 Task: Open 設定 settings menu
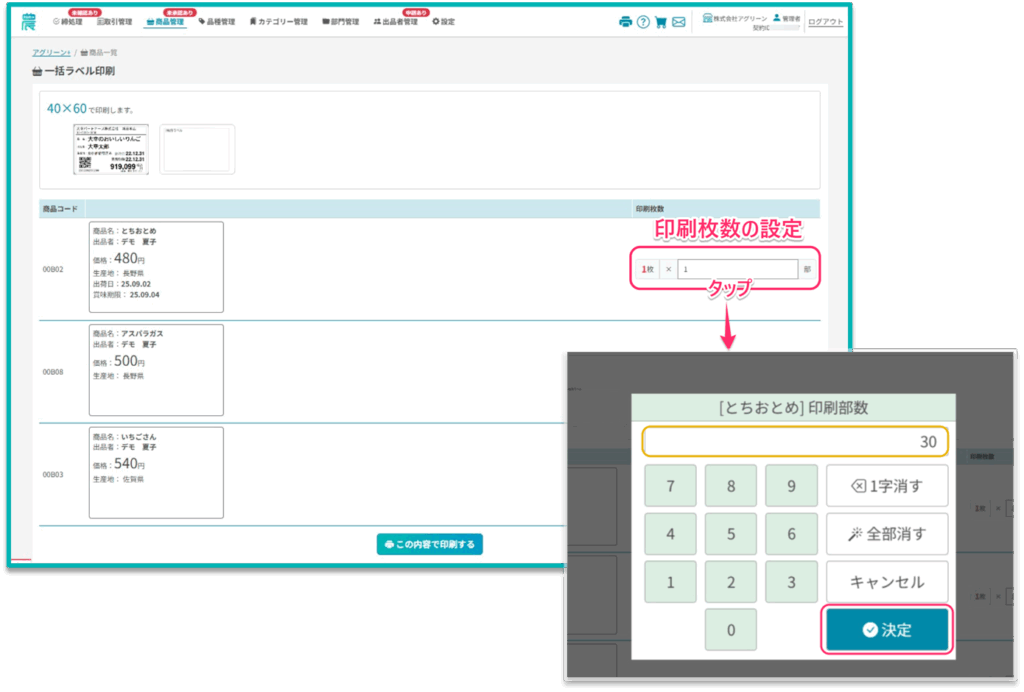443,22
